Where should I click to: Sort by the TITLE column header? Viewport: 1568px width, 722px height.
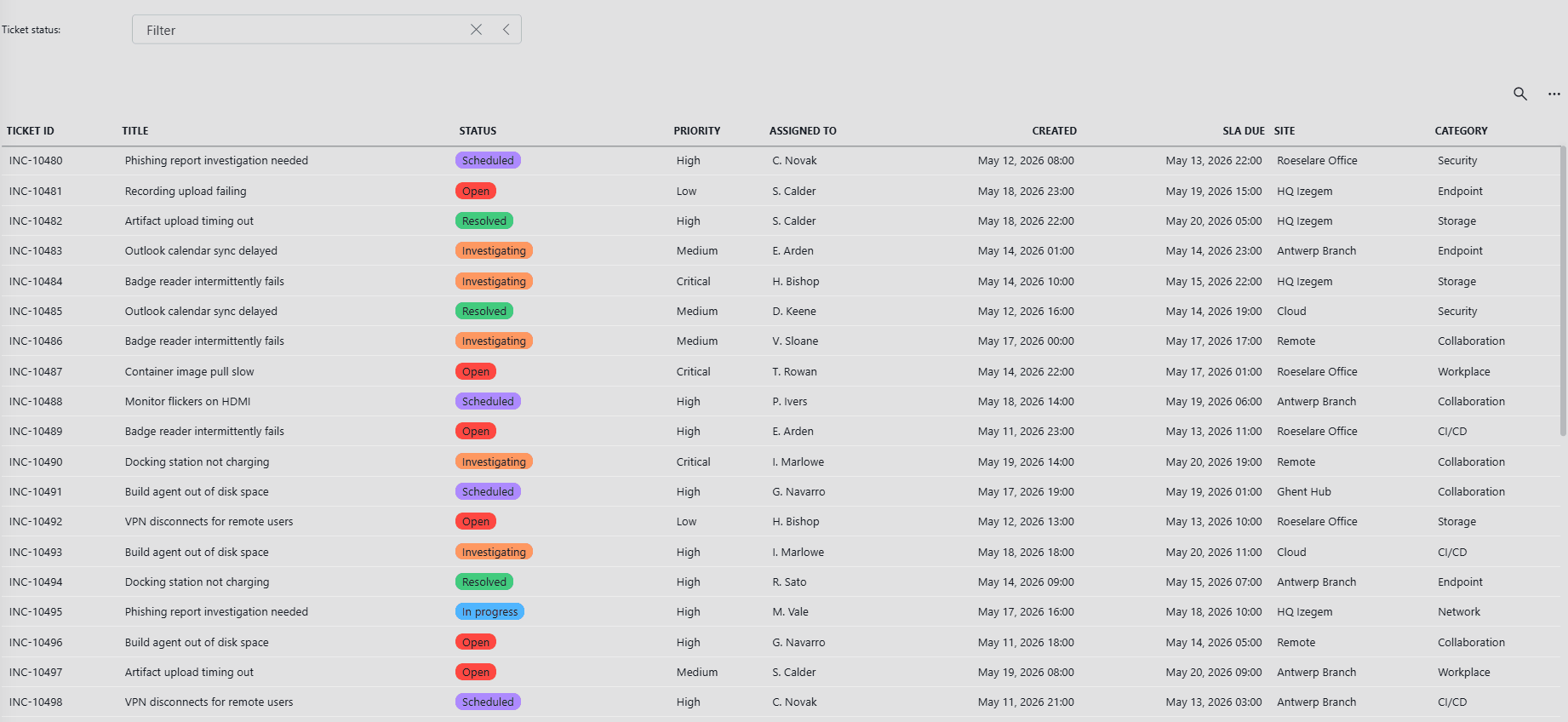click(135, 131)
